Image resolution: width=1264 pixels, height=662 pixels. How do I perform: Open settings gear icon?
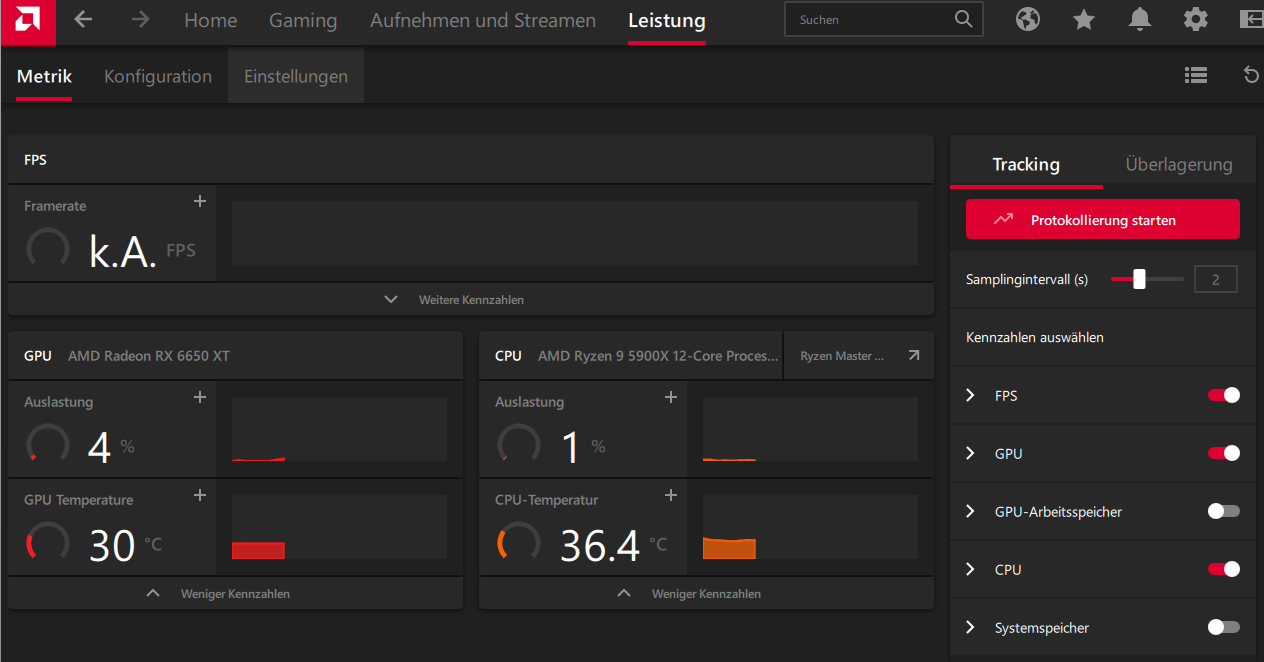(x=1196, y=19)
